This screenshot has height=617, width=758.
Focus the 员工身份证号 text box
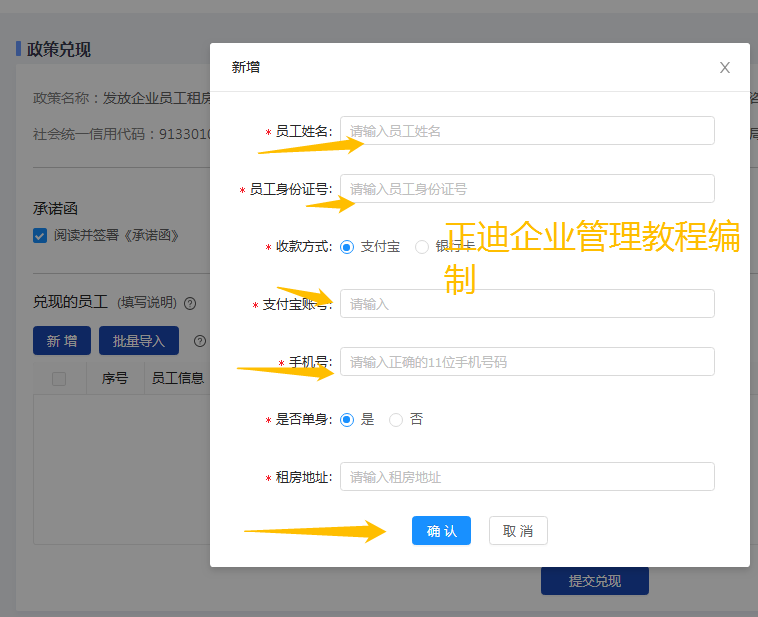[527, 189]
